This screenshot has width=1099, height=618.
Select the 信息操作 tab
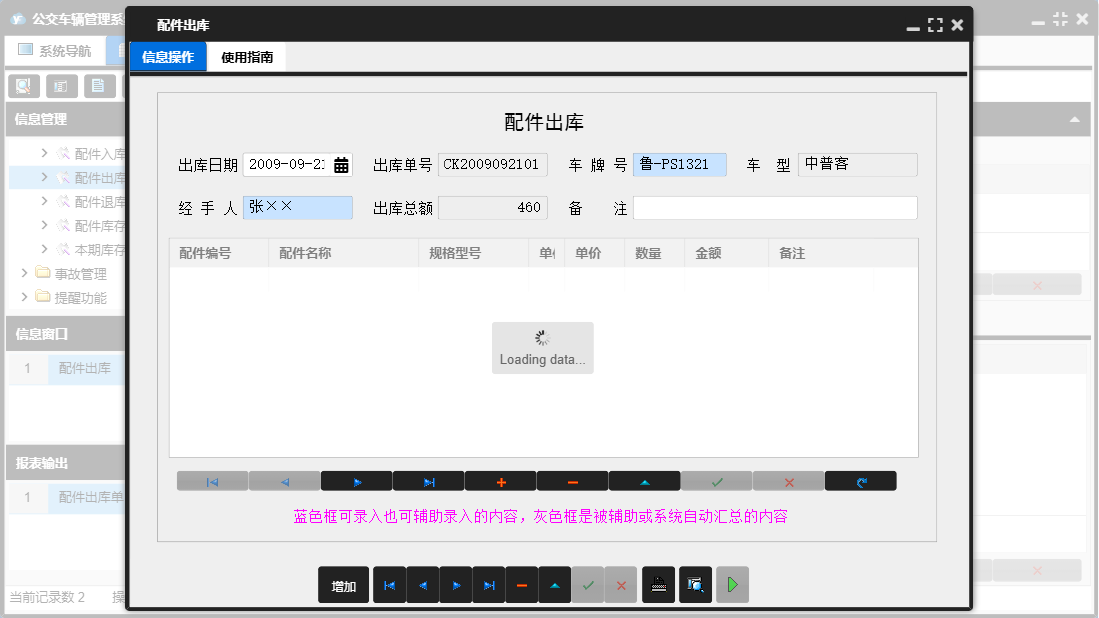click(167, 57)
